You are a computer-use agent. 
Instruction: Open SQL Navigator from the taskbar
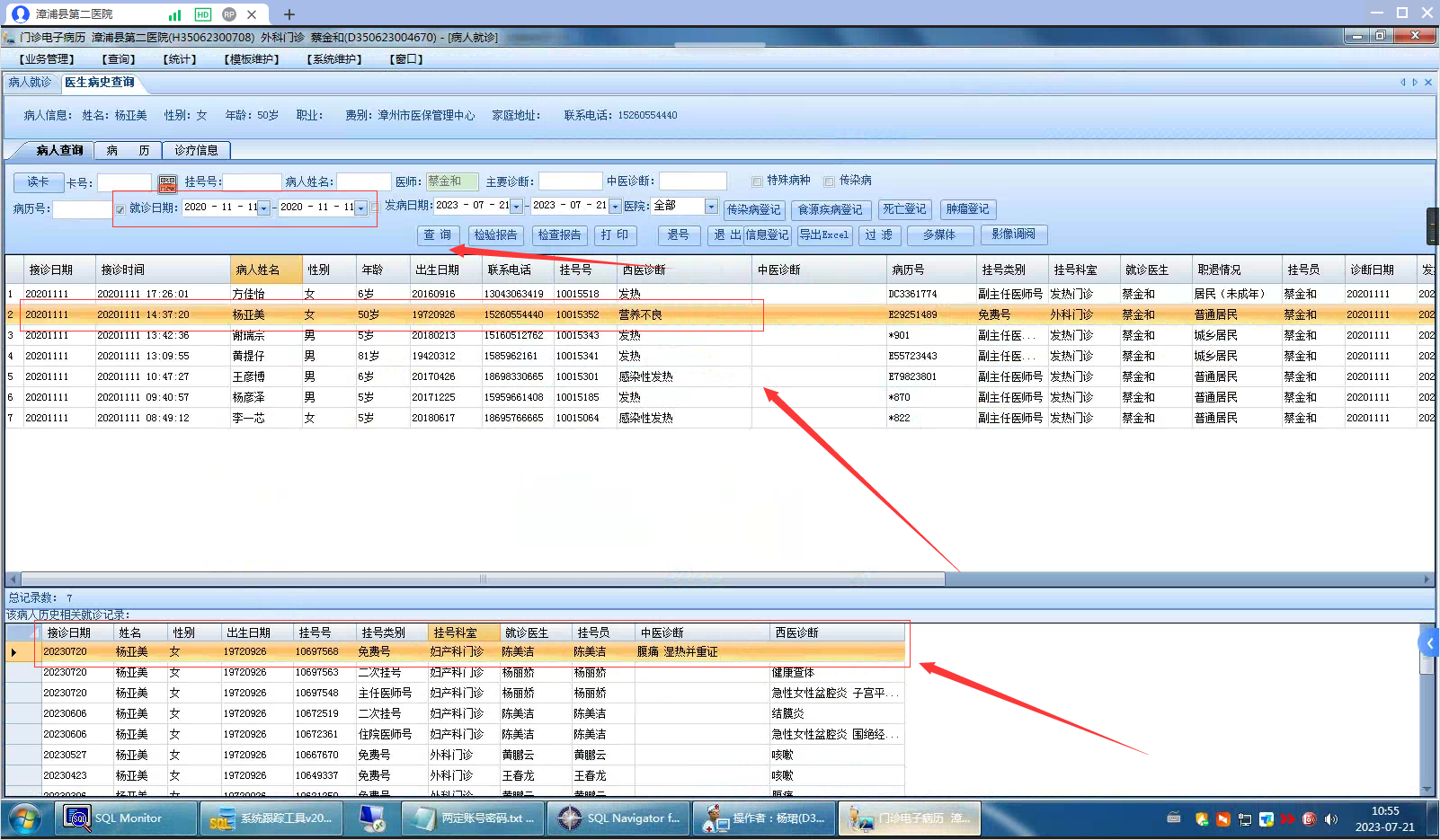[x=618, y=818]
